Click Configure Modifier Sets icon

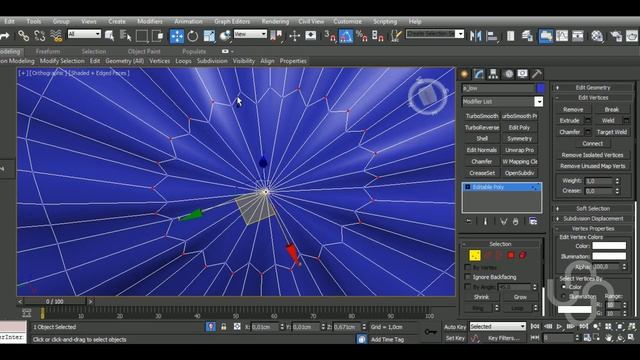coord(533,221)
